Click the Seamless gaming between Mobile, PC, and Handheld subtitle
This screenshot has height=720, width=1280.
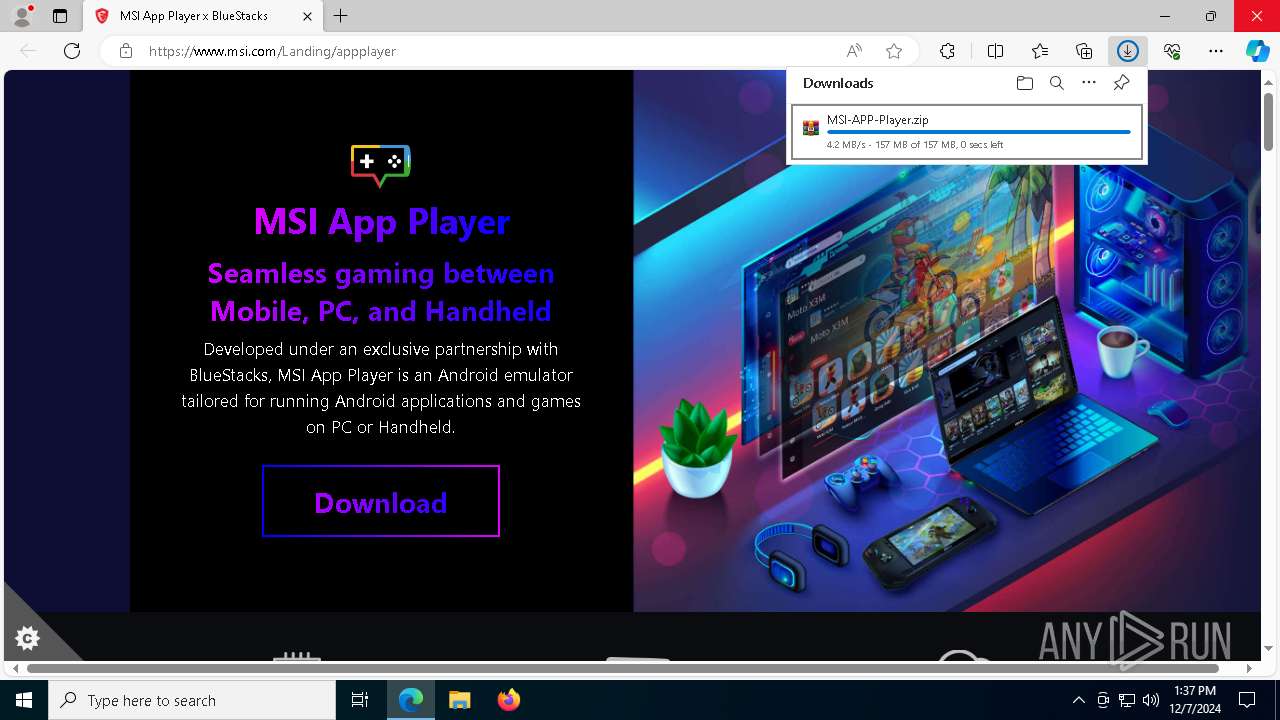381,292
